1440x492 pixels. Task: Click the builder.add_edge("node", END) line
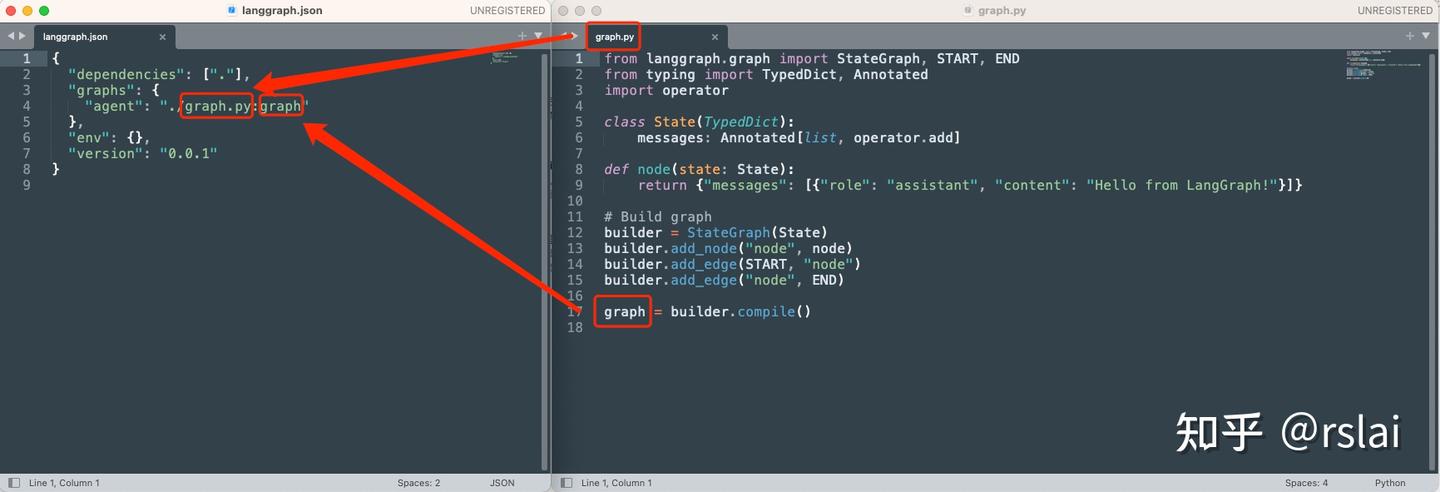tap(724, 280)
